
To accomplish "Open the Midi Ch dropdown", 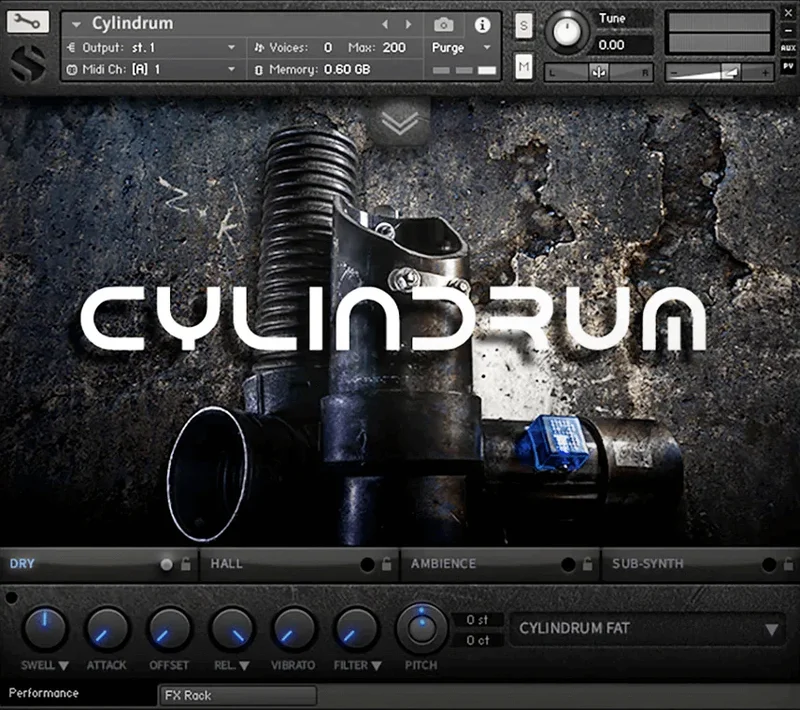I will click(231, 69).
